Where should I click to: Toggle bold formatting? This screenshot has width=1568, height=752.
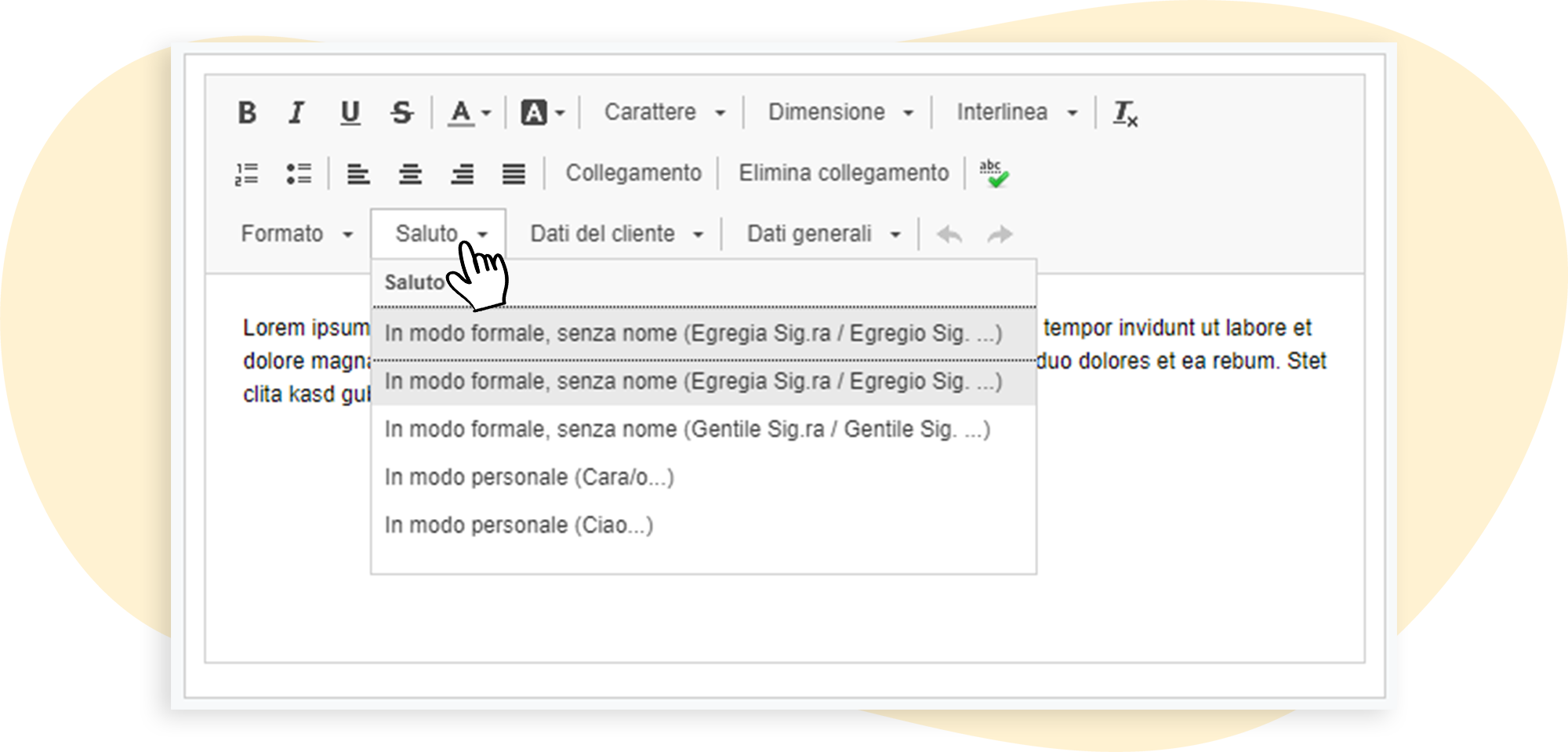pyautogui.click(x=247, y=113)
